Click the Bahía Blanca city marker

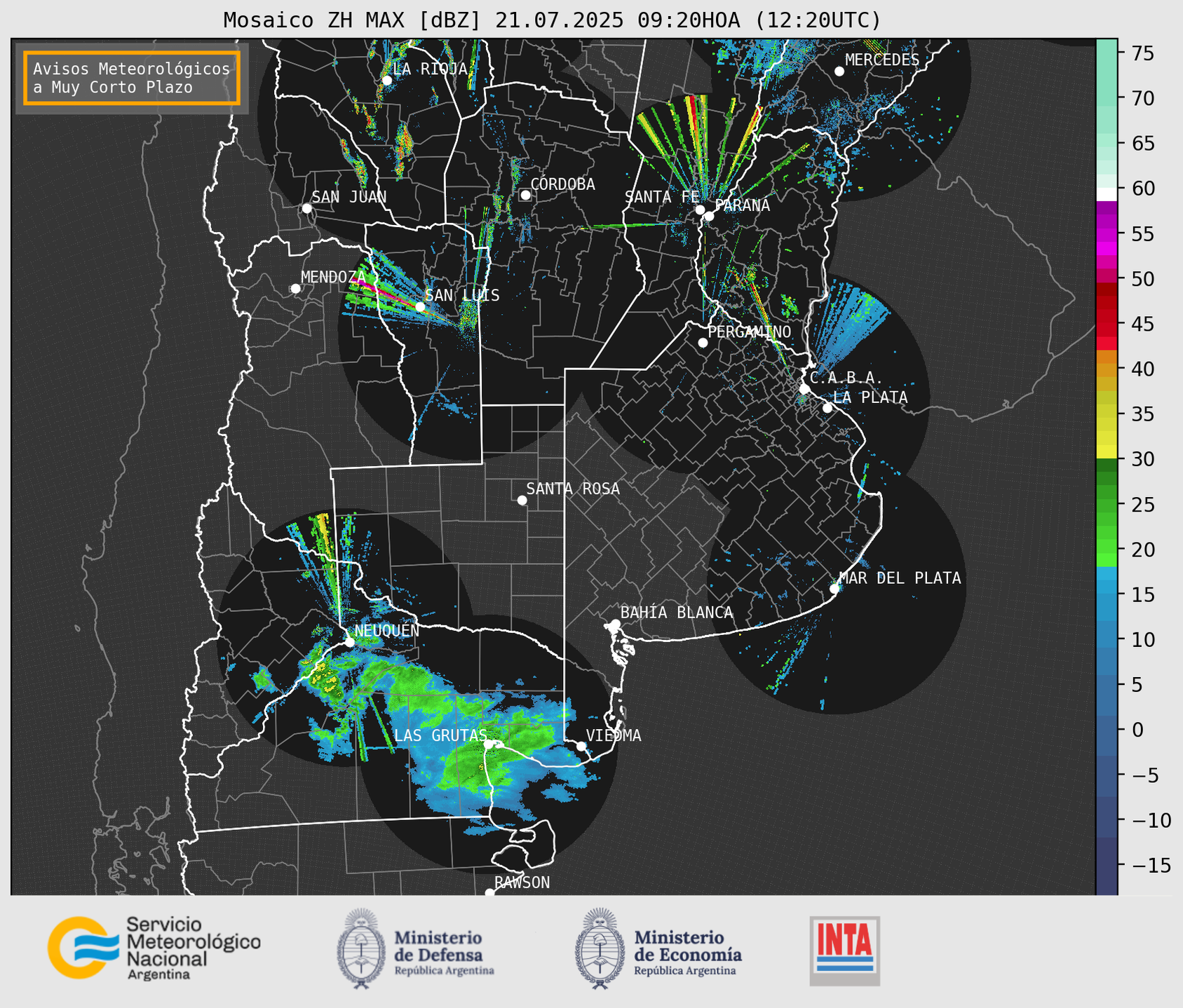coord(615,624)
